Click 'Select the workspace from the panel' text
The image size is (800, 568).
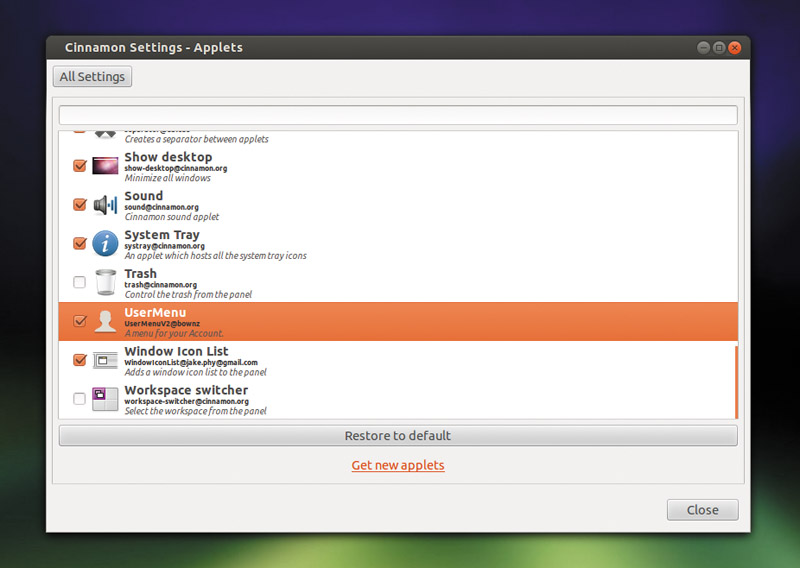tap(195, 411)
